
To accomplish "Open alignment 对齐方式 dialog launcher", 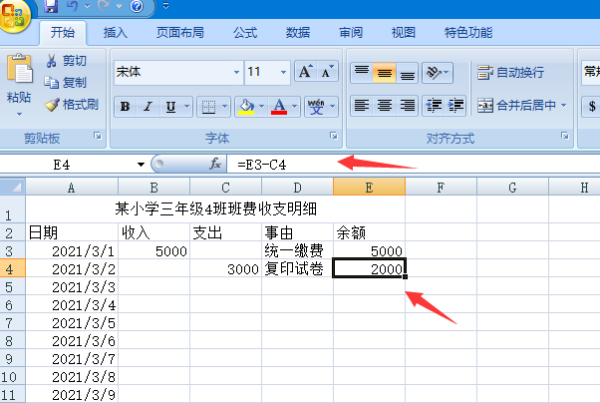I will click(x=565, y=135).
